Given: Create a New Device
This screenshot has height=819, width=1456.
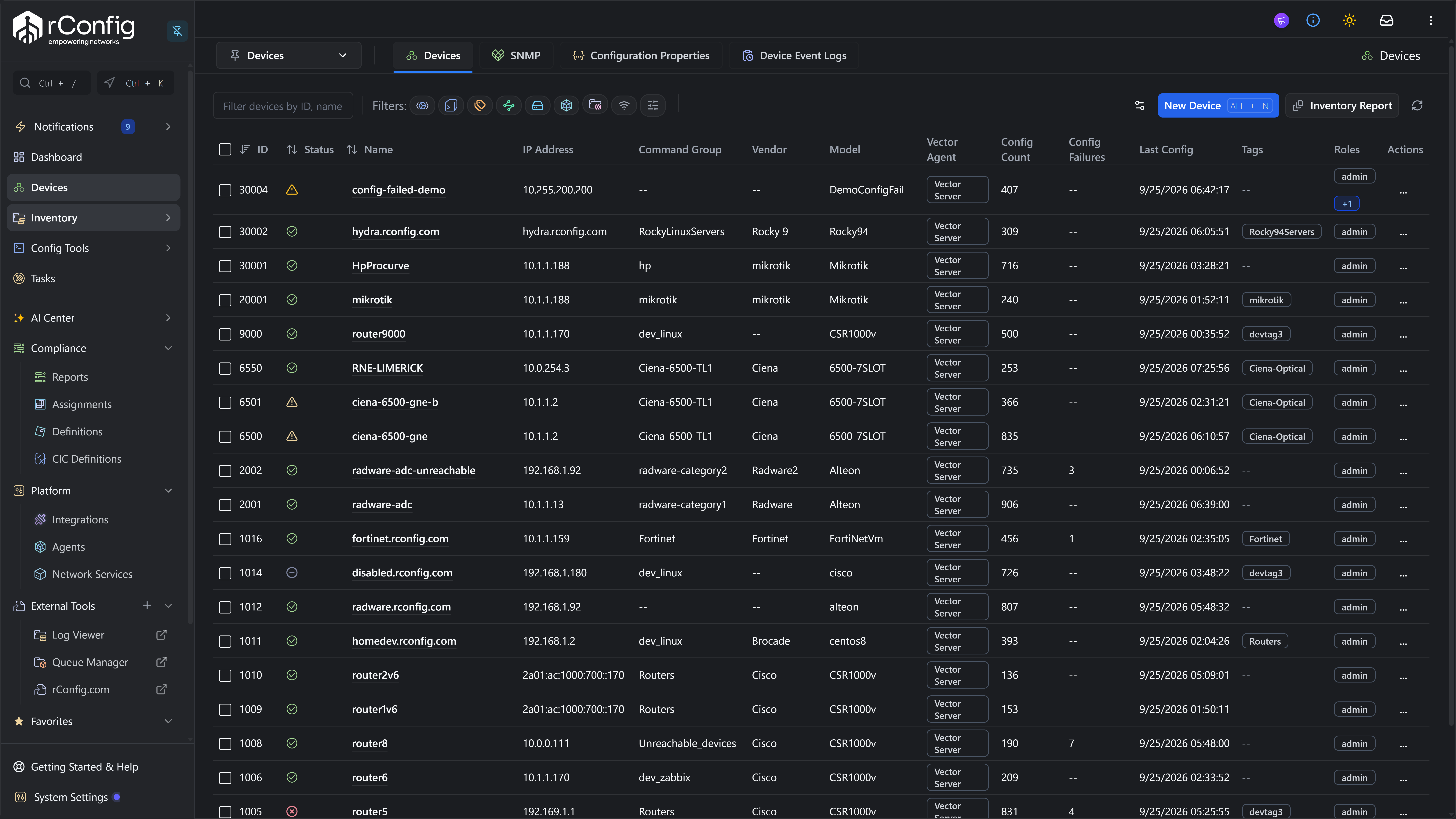Looking at the screenshot, I should pyautogui.click(x=1218, y=106).
